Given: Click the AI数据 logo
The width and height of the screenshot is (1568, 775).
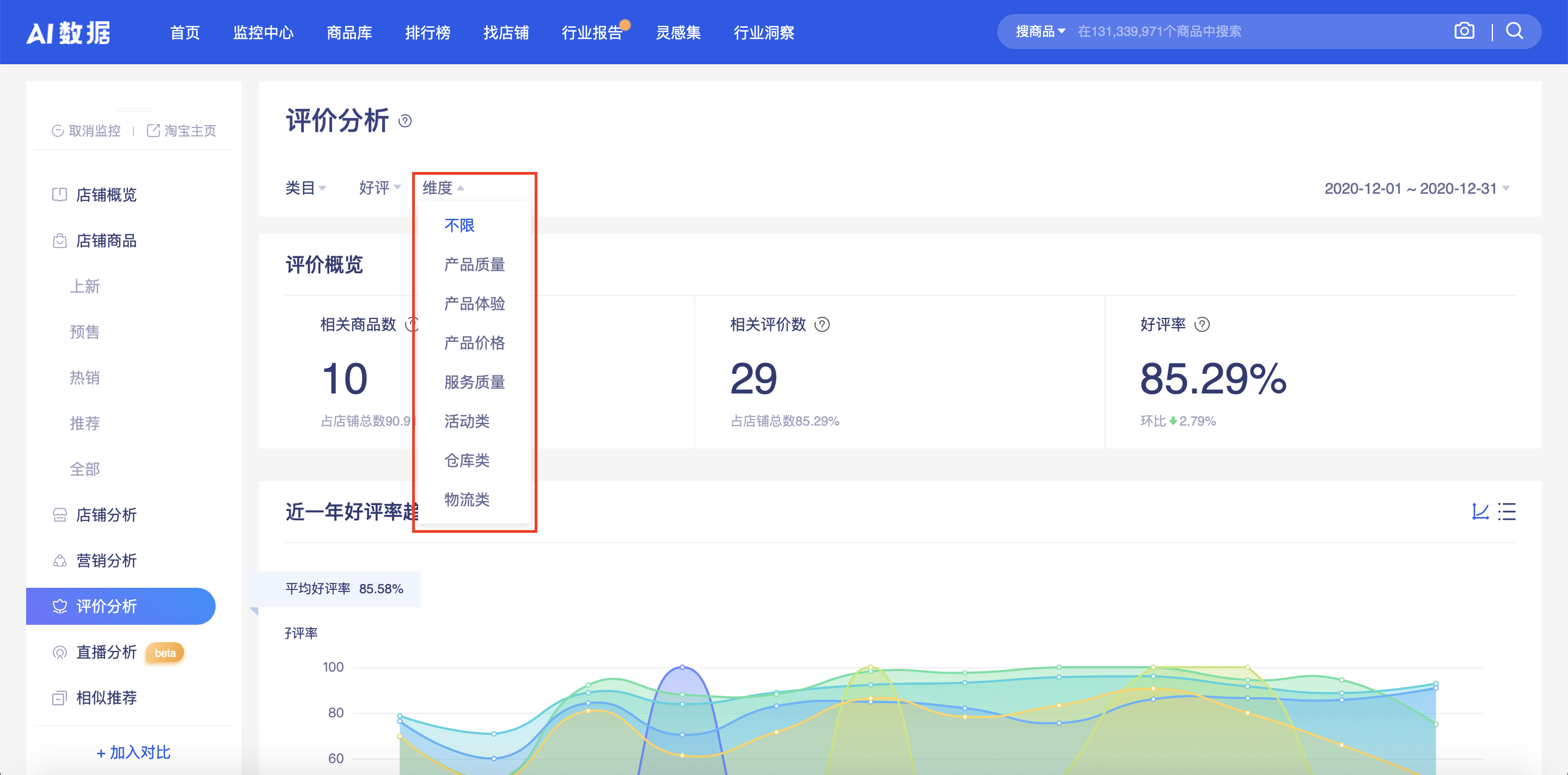Looking at the screenshot, I should [68, 32].
